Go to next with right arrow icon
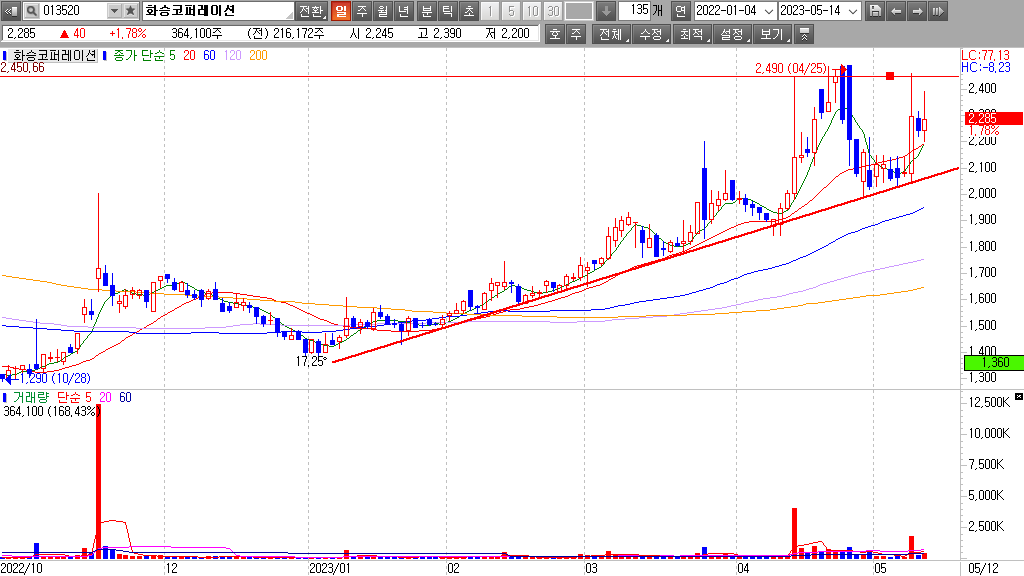The height and width of the screenshot is (576, 1024). tap(917, 11)
